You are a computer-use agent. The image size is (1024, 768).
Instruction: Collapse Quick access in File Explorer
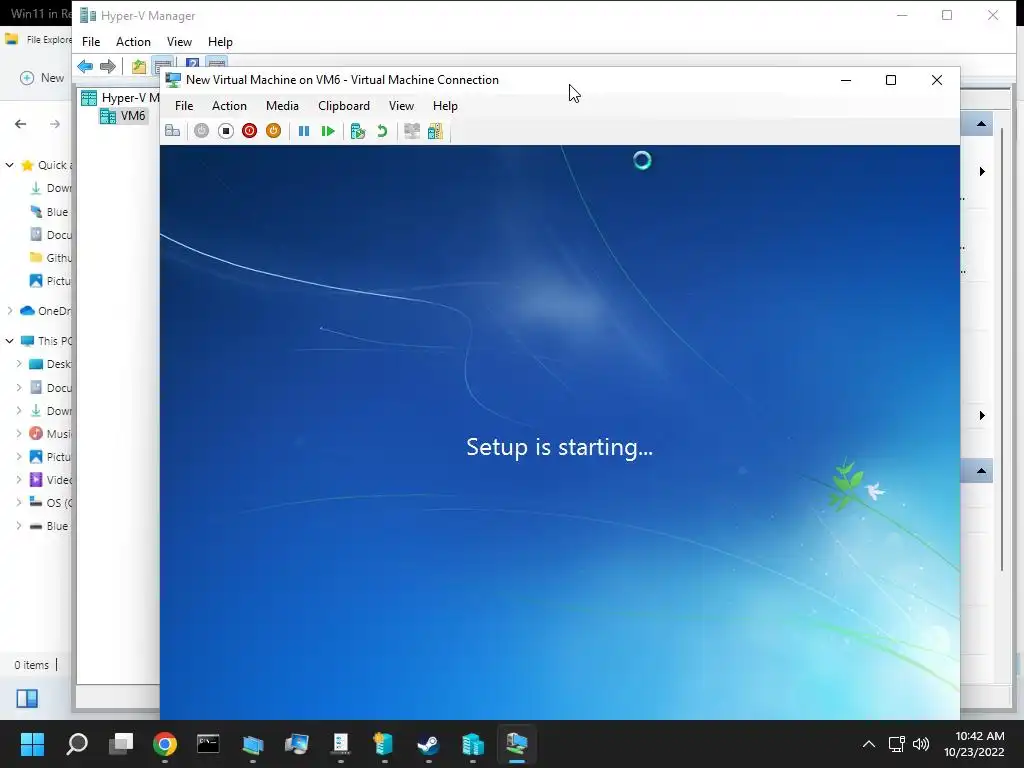point(9,165)
